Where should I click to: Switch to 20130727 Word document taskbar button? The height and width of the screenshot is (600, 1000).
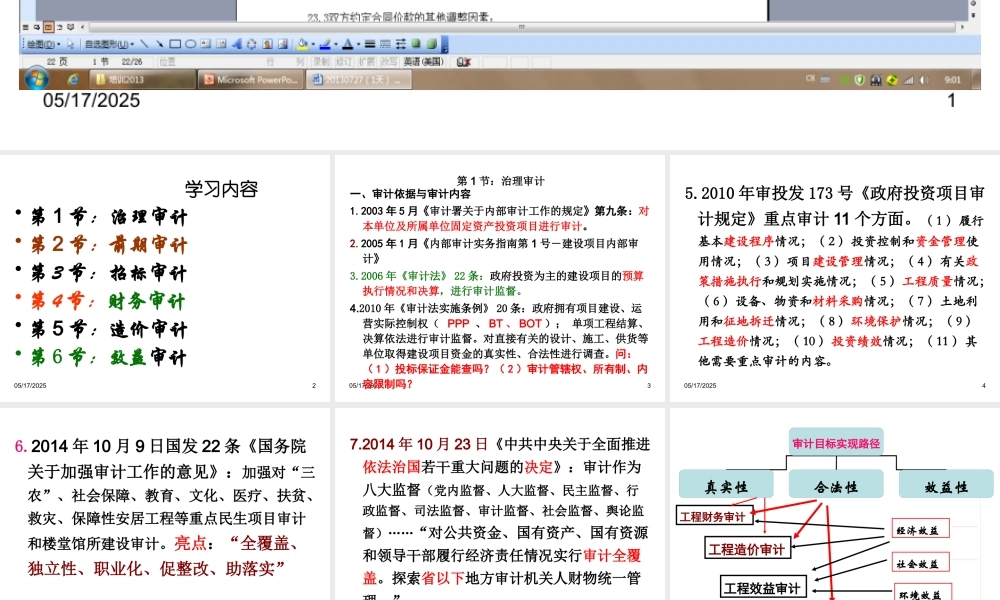pos(358,79)
